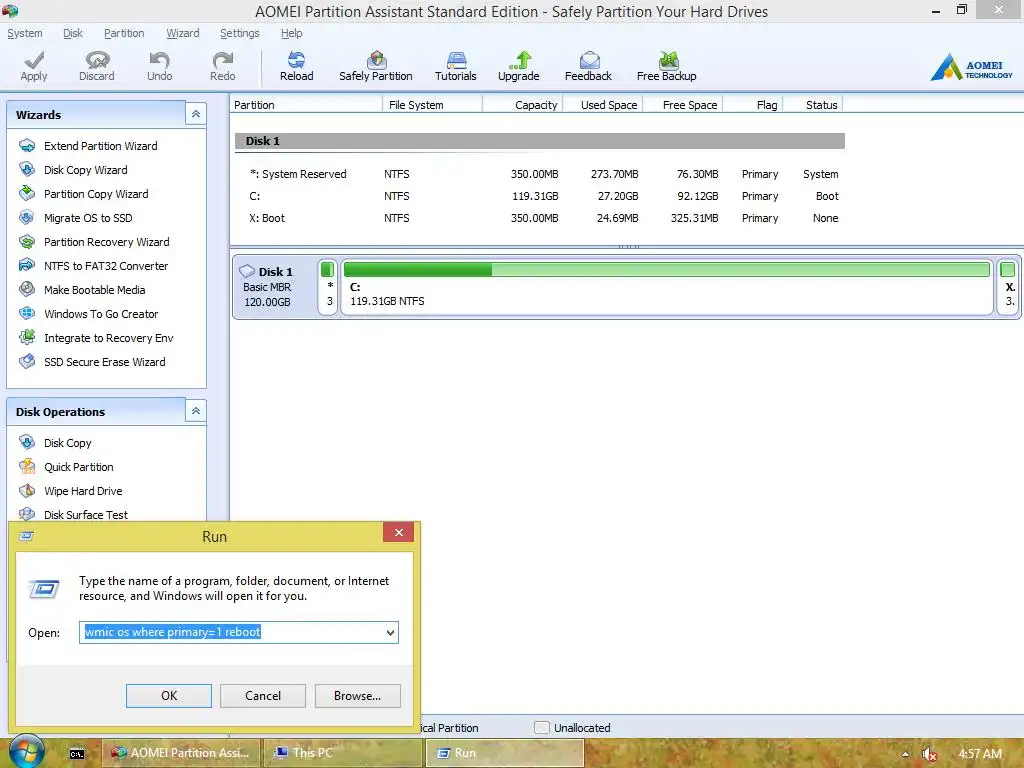Open the Safely Partition tool
1024x768 pixels.
click(376, 67)
